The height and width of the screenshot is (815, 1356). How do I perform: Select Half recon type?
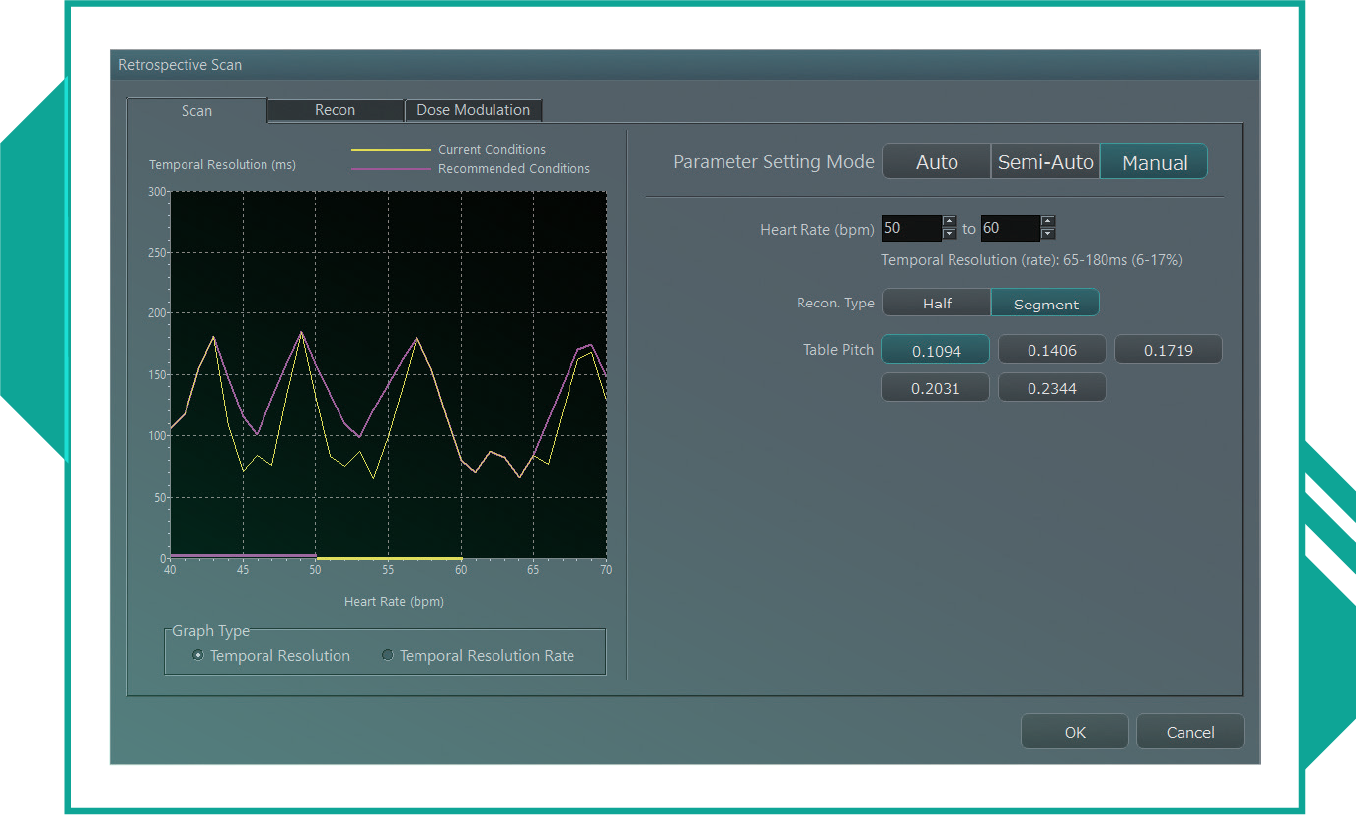tap(937, 303)
